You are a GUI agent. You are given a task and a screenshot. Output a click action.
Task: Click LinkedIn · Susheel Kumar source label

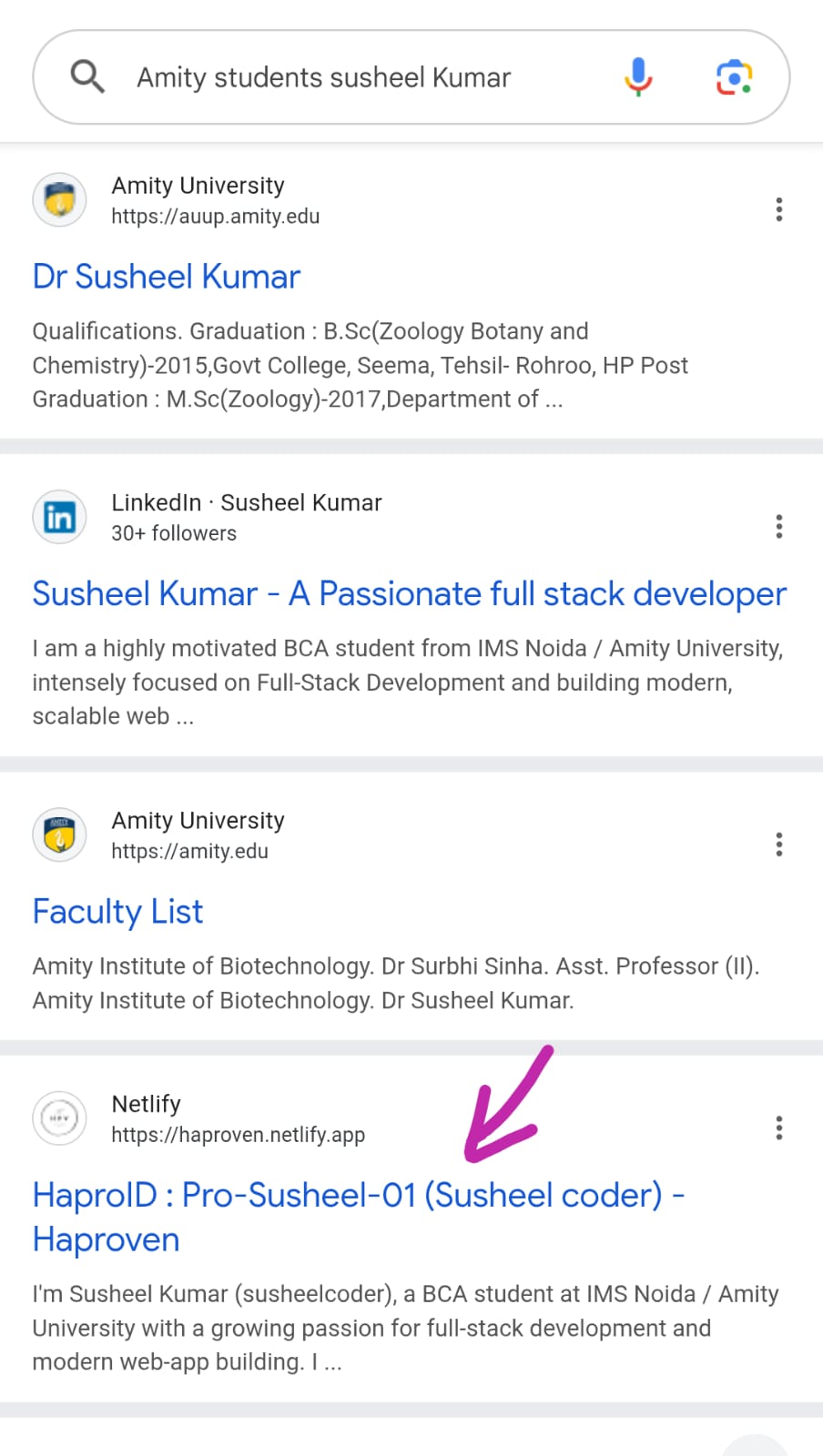(x=247, y=502)
